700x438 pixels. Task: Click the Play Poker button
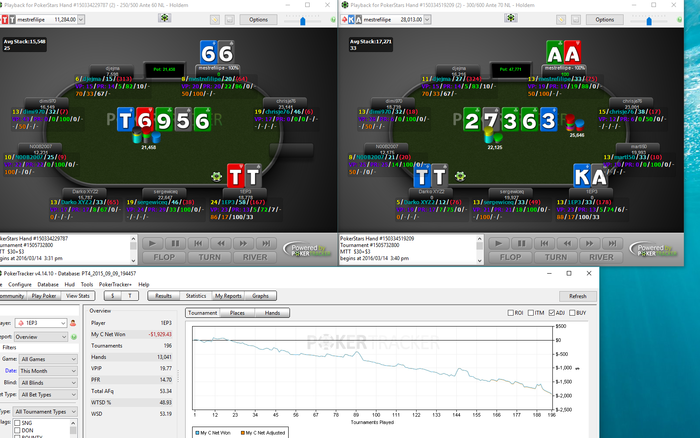point(44,296)
